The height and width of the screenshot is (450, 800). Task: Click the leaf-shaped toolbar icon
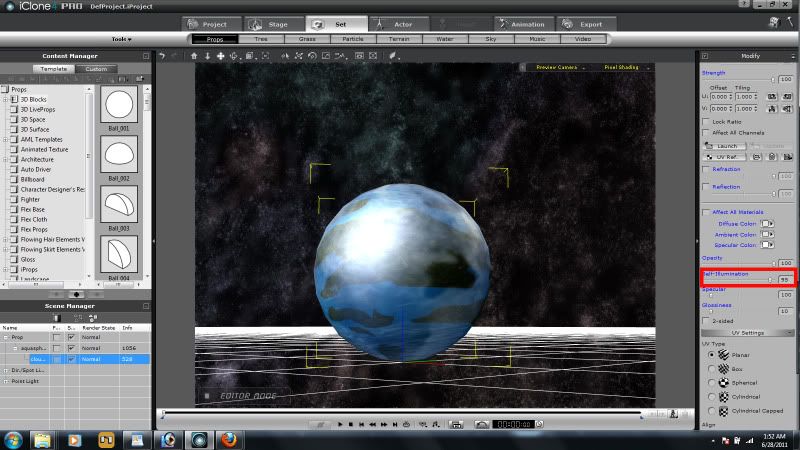pos(392,56)
